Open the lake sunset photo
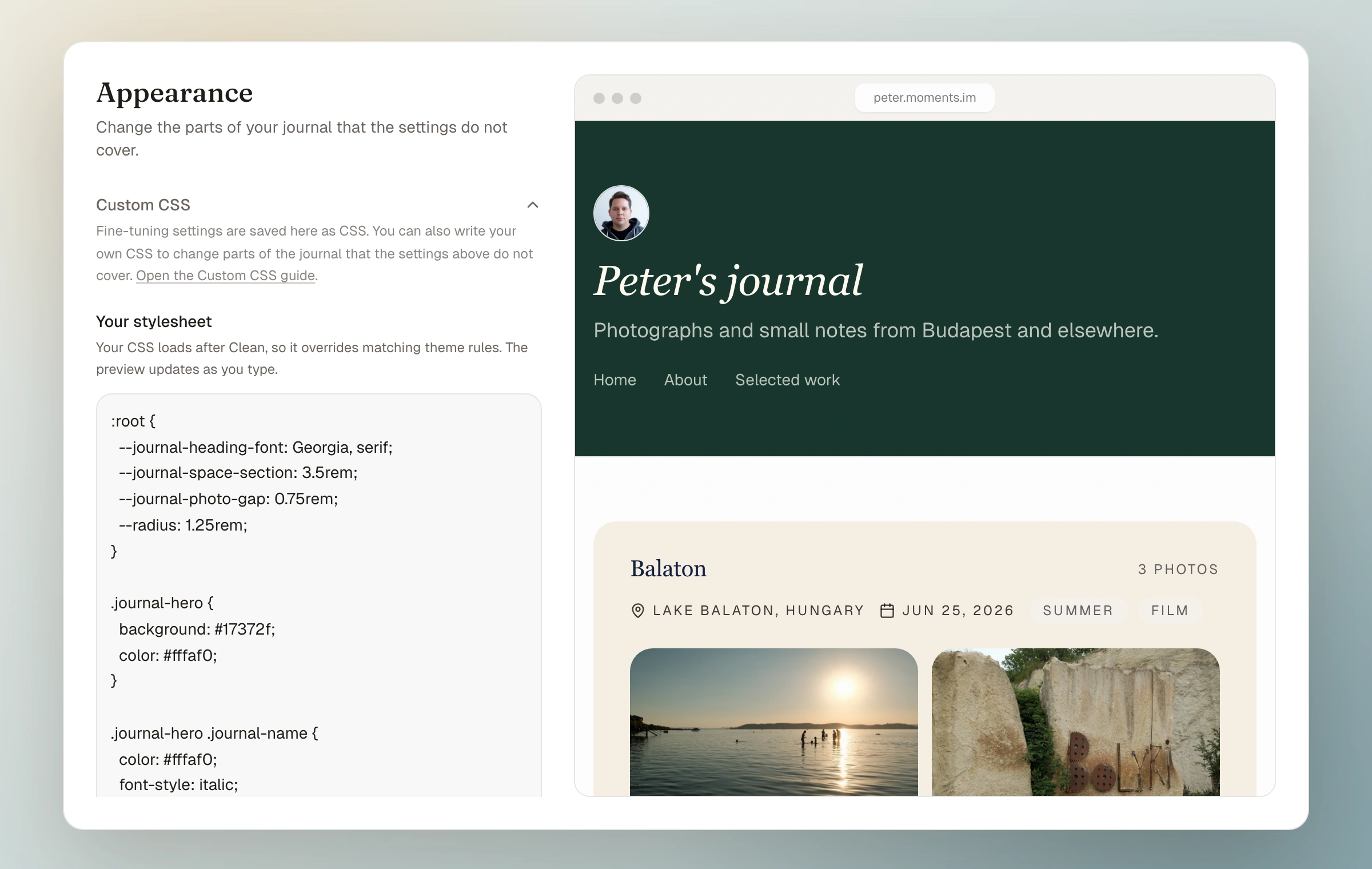1372x869 pixels. coord(773,722)
